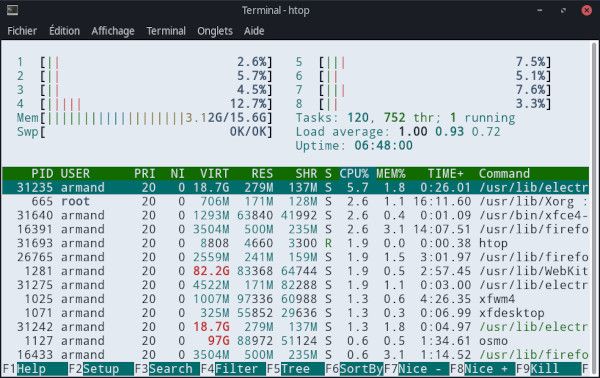This screenshot has height=378, width=600.
Task: Open the Affichage menu
Action: coord(113,31)
